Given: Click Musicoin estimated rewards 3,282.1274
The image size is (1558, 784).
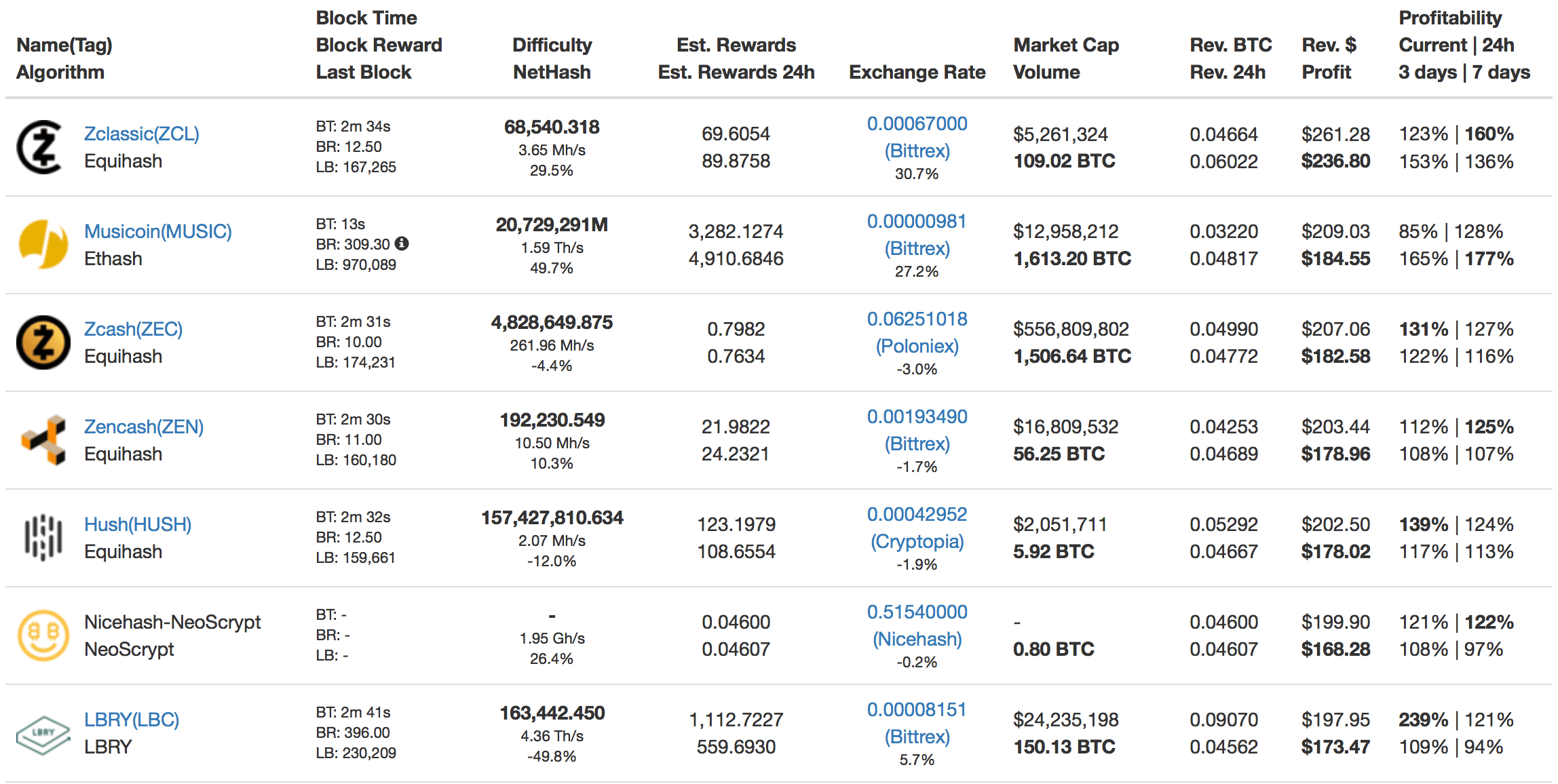Looking at the screenshot, I should (x=736, y=233).
